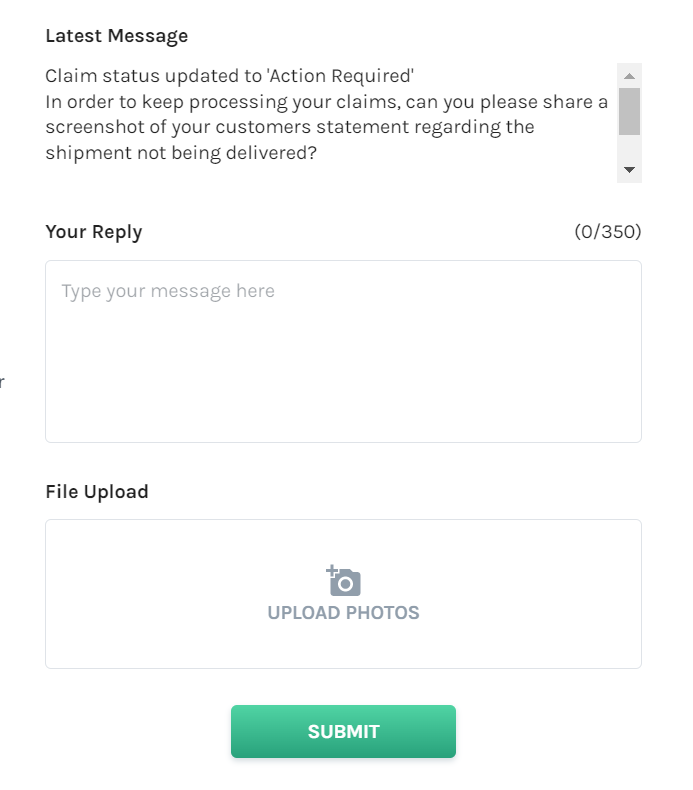Screen dimensions: 693x790
Task: Submit the claim reply
Action: point(343,732)
